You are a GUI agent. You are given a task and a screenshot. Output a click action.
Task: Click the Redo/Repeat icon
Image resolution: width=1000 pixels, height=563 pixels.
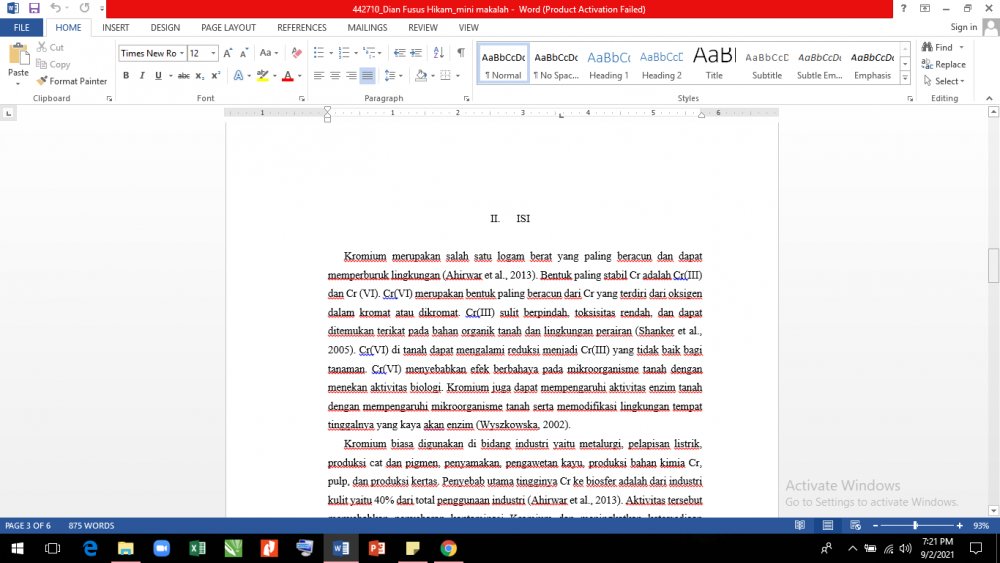tap(84, 8)
